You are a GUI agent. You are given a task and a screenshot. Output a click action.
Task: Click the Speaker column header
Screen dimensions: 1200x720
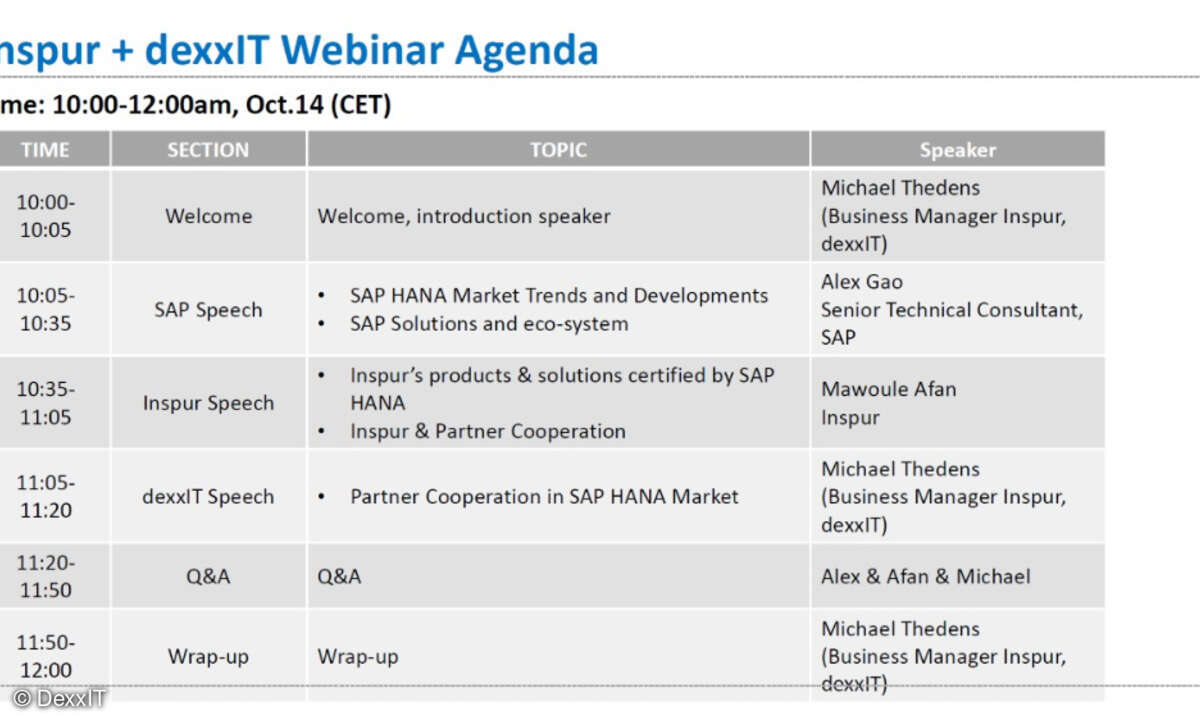tap(957, 149)
